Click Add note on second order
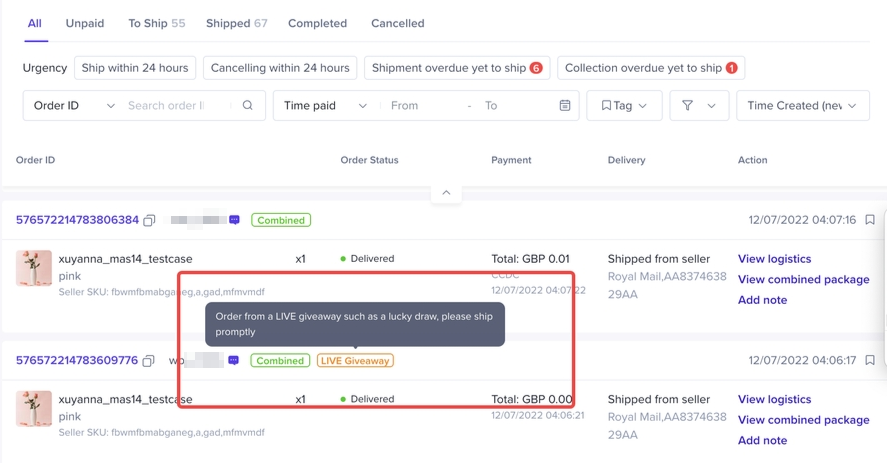887x463 pixels. 762,440
